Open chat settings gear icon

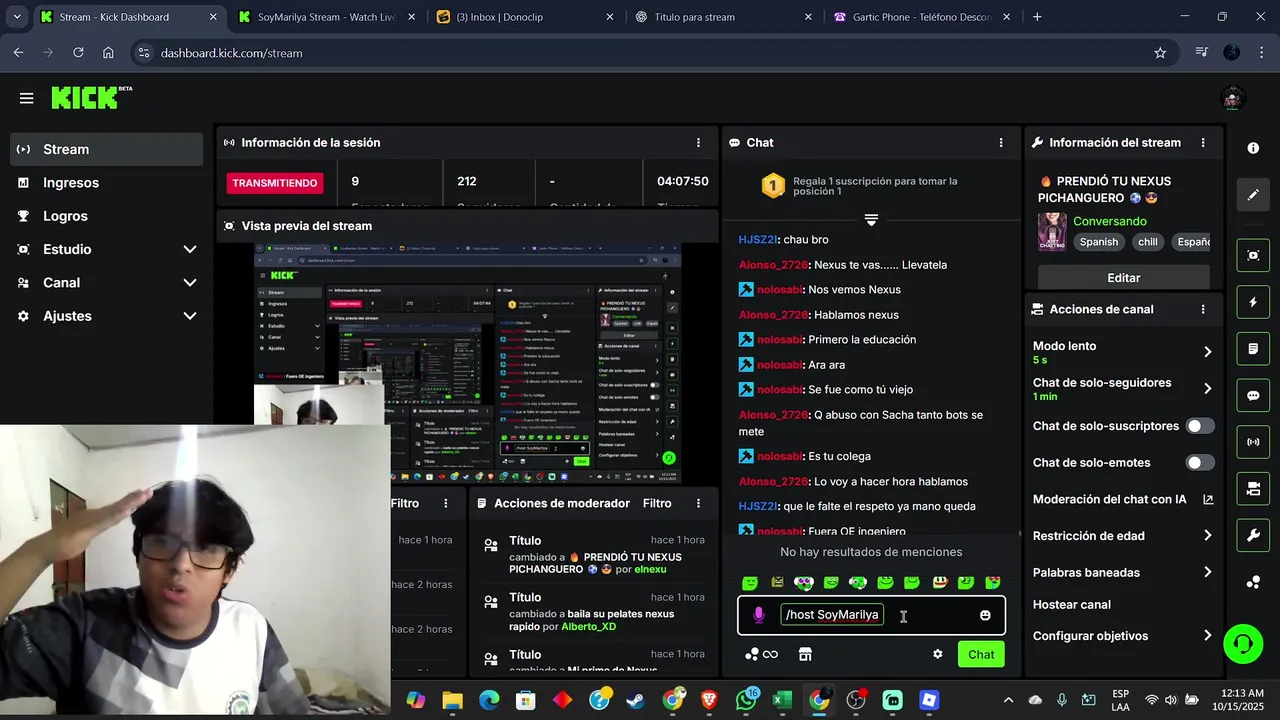(937, 654)
